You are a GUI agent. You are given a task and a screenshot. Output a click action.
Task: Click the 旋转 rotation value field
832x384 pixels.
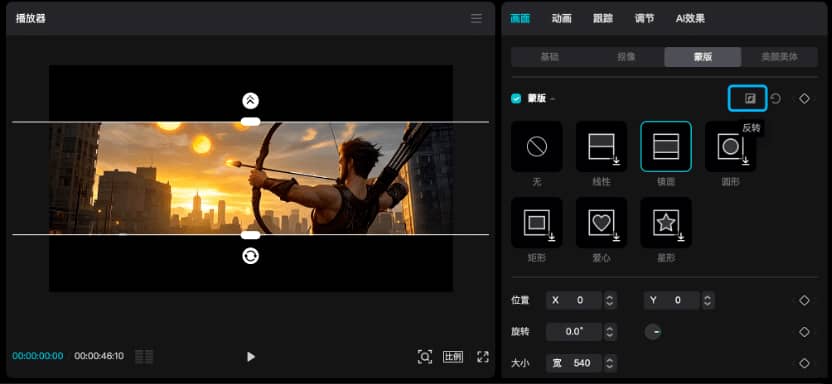574,332
